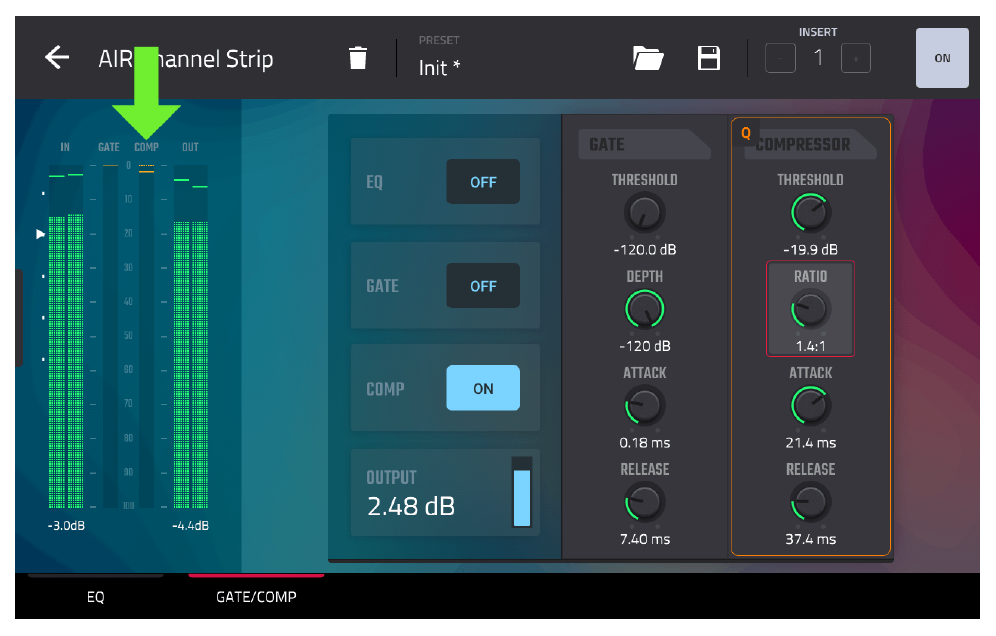The width and height of the screenshot is (996, 636).
Task: Select the Gate ATTACK knob
Action: [644, 406]
